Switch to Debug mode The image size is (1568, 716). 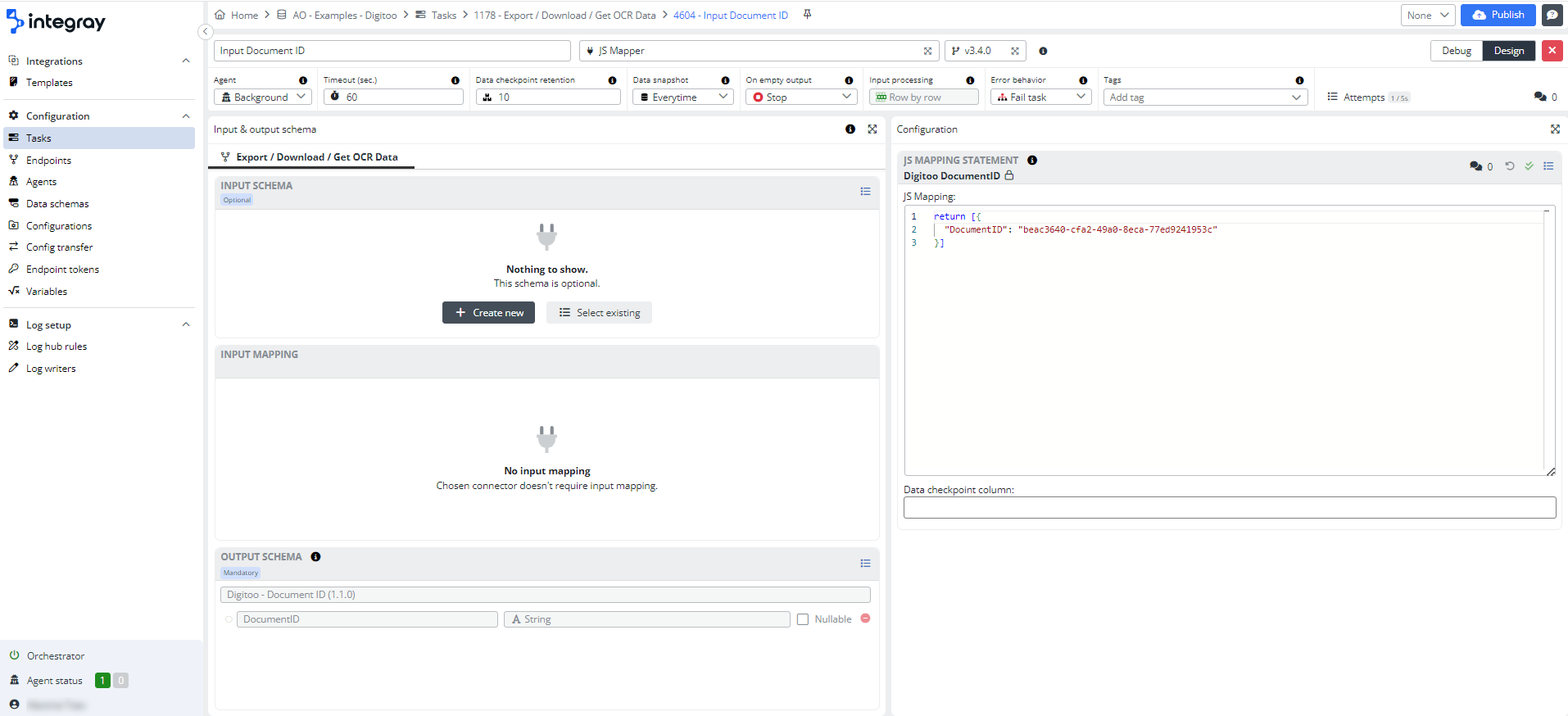(x=1456, y=51)
